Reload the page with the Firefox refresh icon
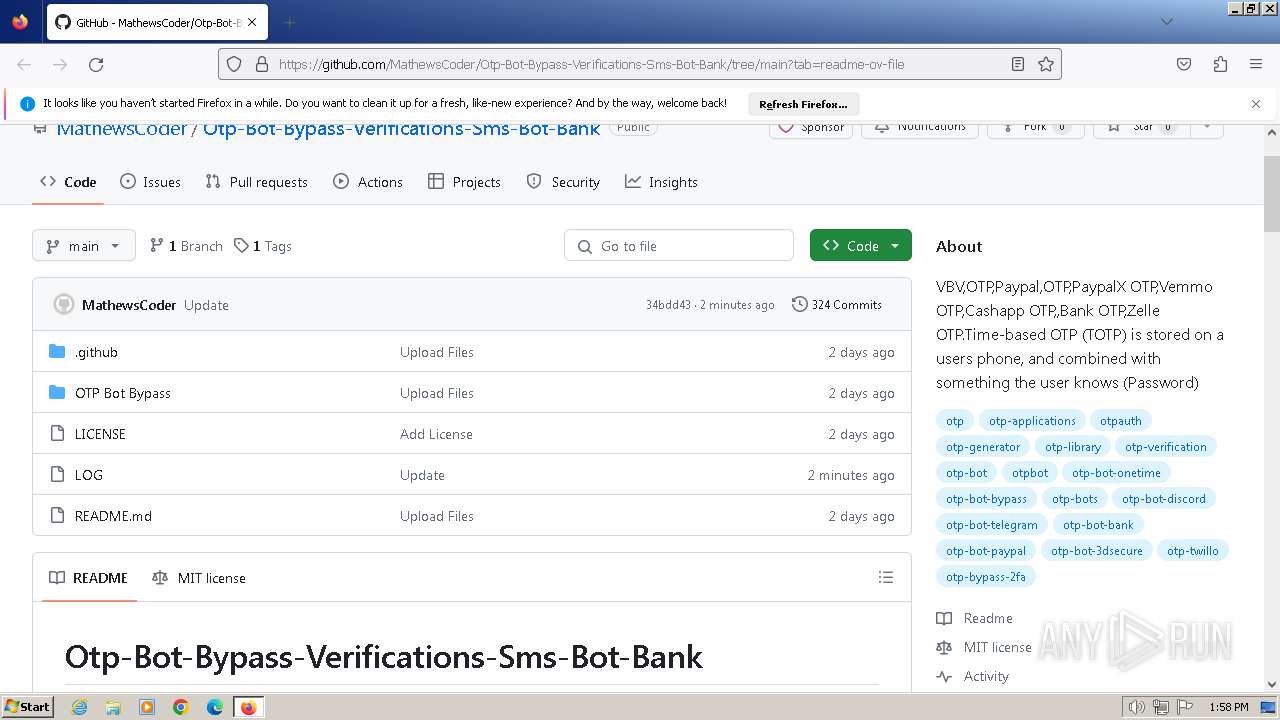1280x720 pixels. point(96,64)
